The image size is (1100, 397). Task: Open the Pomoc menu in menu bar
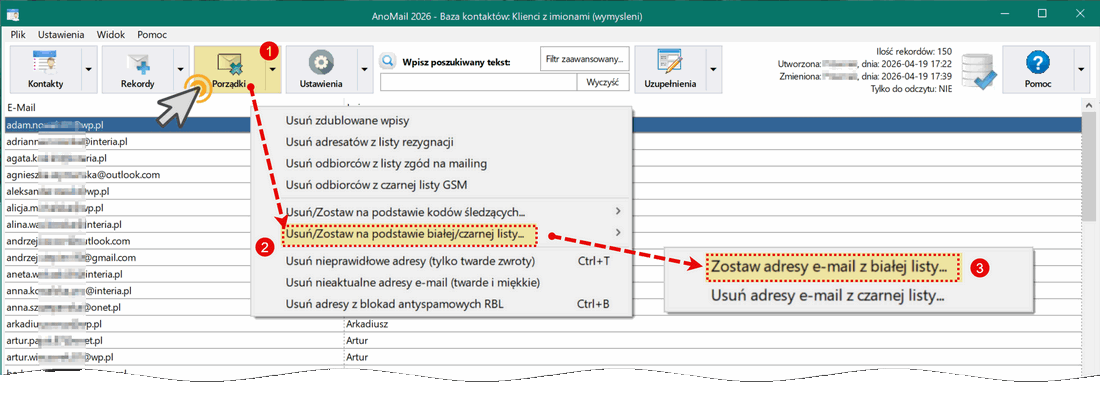tap(152, 34)
